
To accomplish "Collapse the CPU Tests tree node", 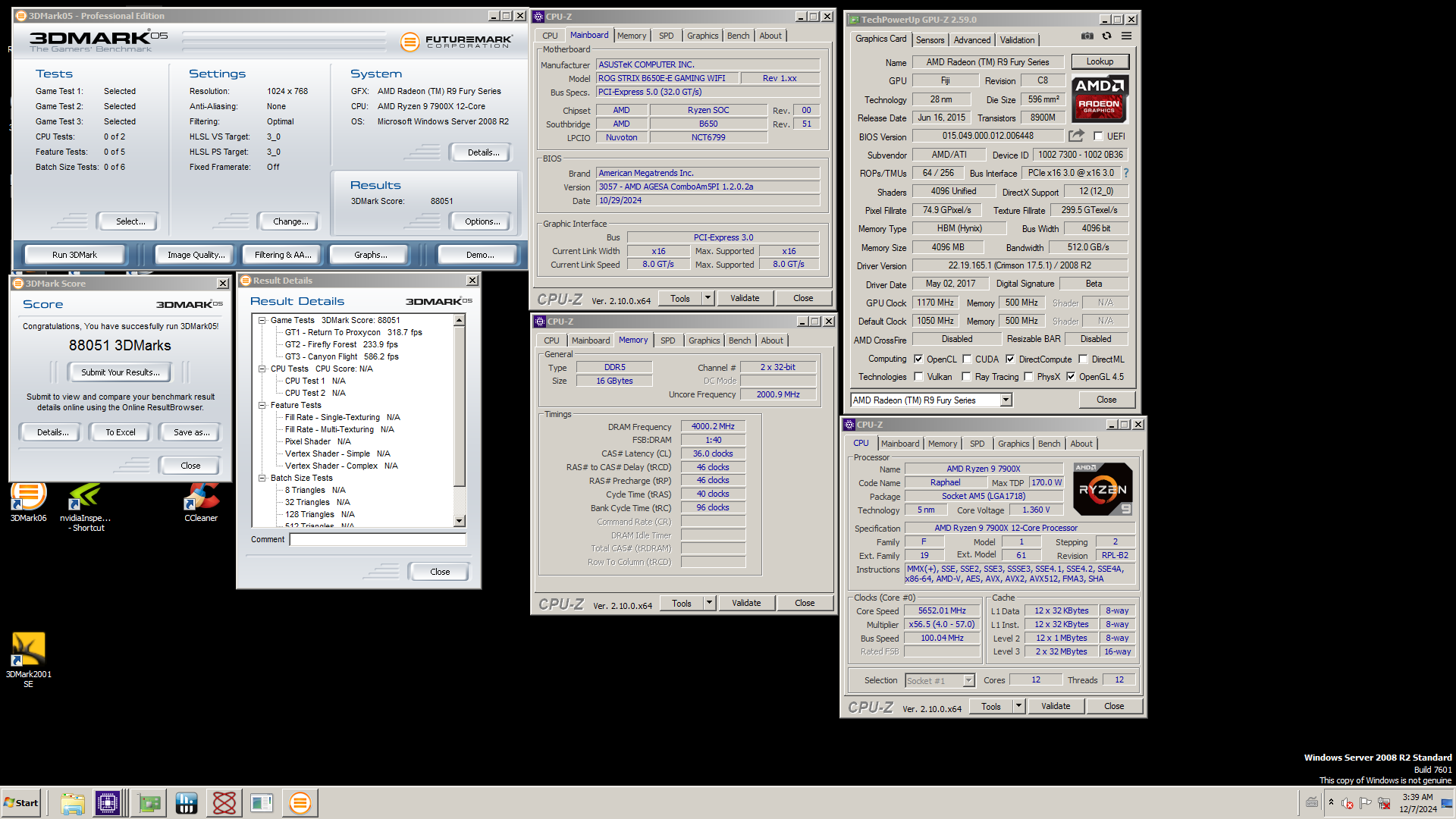I will click(x=262, y=369).
